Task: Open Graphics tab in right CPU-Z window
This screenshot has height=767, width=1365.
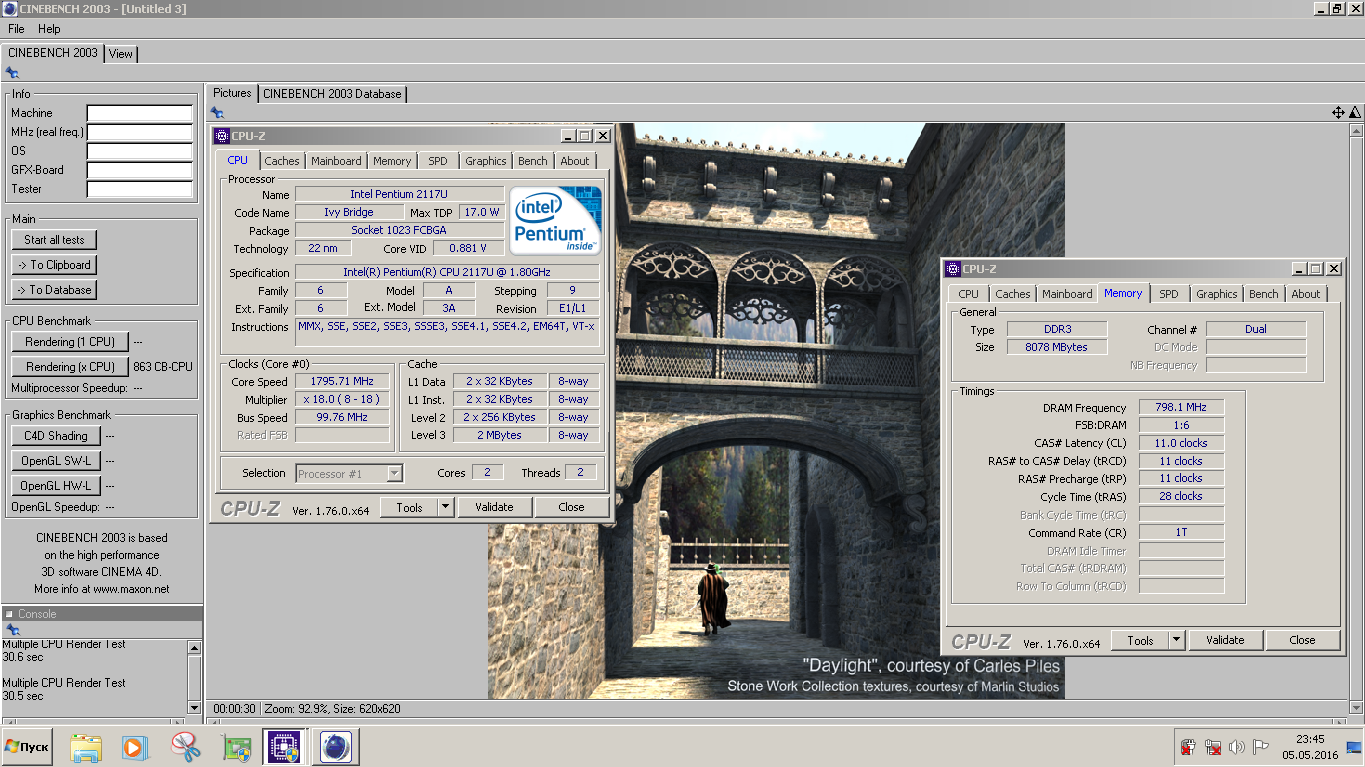Action: pos(1217,294)
